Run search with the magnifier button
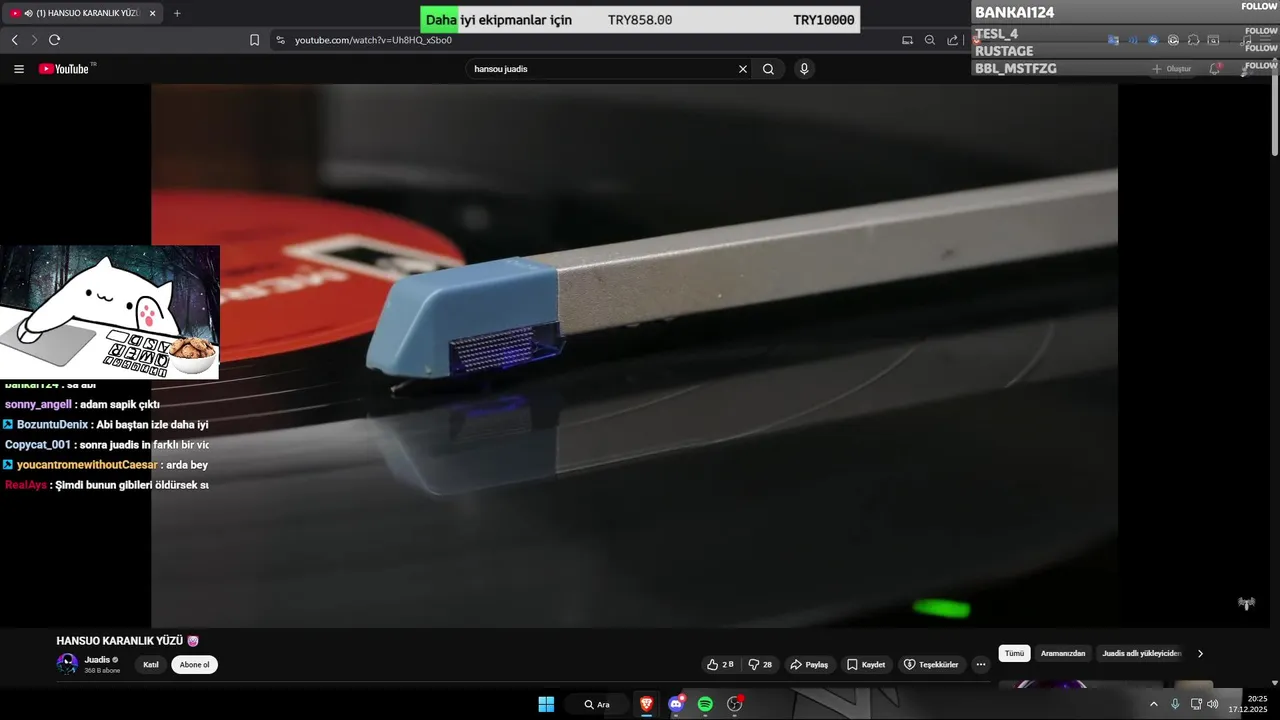The width and height of the screenshot is (1280, 720). [x=768, y=69]
